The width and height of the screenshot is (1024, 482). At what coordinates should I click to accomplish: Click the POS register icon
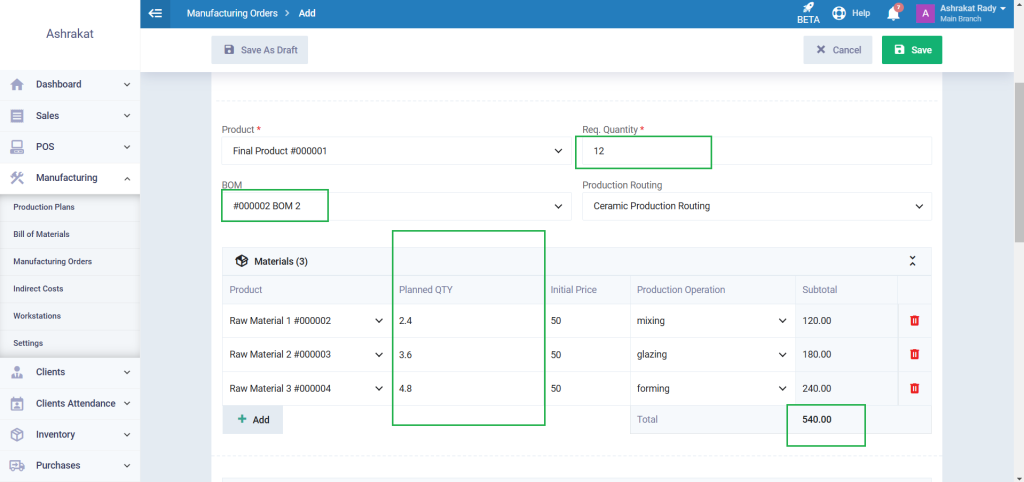tap(17, 147)
